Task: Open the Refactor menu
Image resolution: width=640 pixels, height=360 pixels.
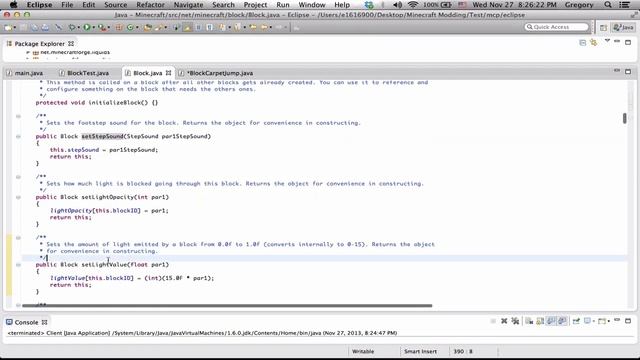Action: [x=150, y=5]
